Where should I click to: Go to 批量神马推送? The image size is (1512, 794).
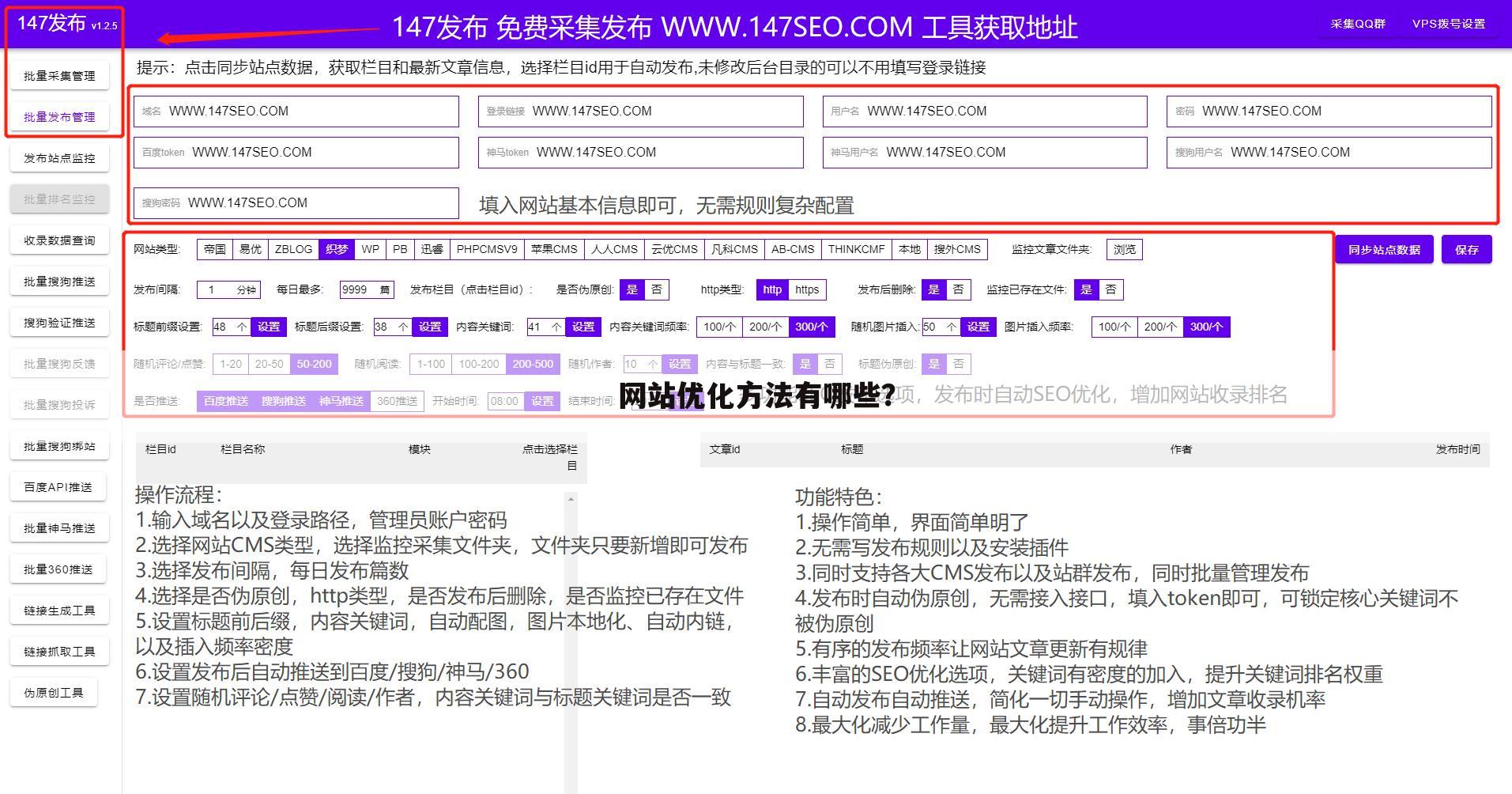pyautogui.click(x=59, y=528)
